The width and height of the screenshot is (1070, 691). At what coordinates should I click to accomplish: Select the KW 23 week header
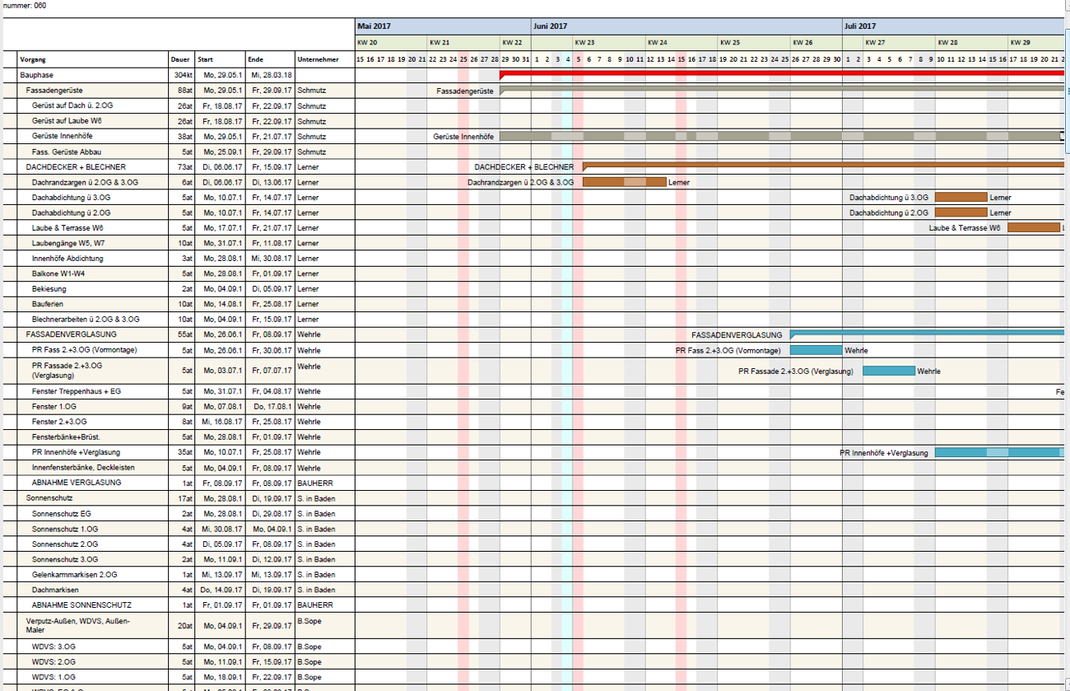pyautogui.click(x=584, y=43)
